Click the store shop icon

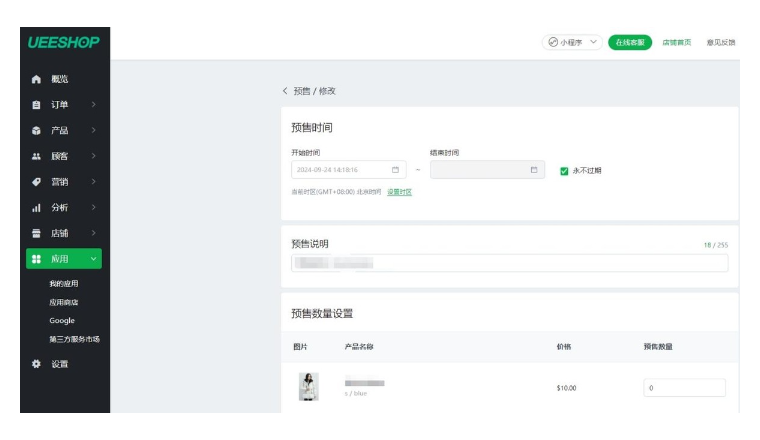click(x=37, y=233)
